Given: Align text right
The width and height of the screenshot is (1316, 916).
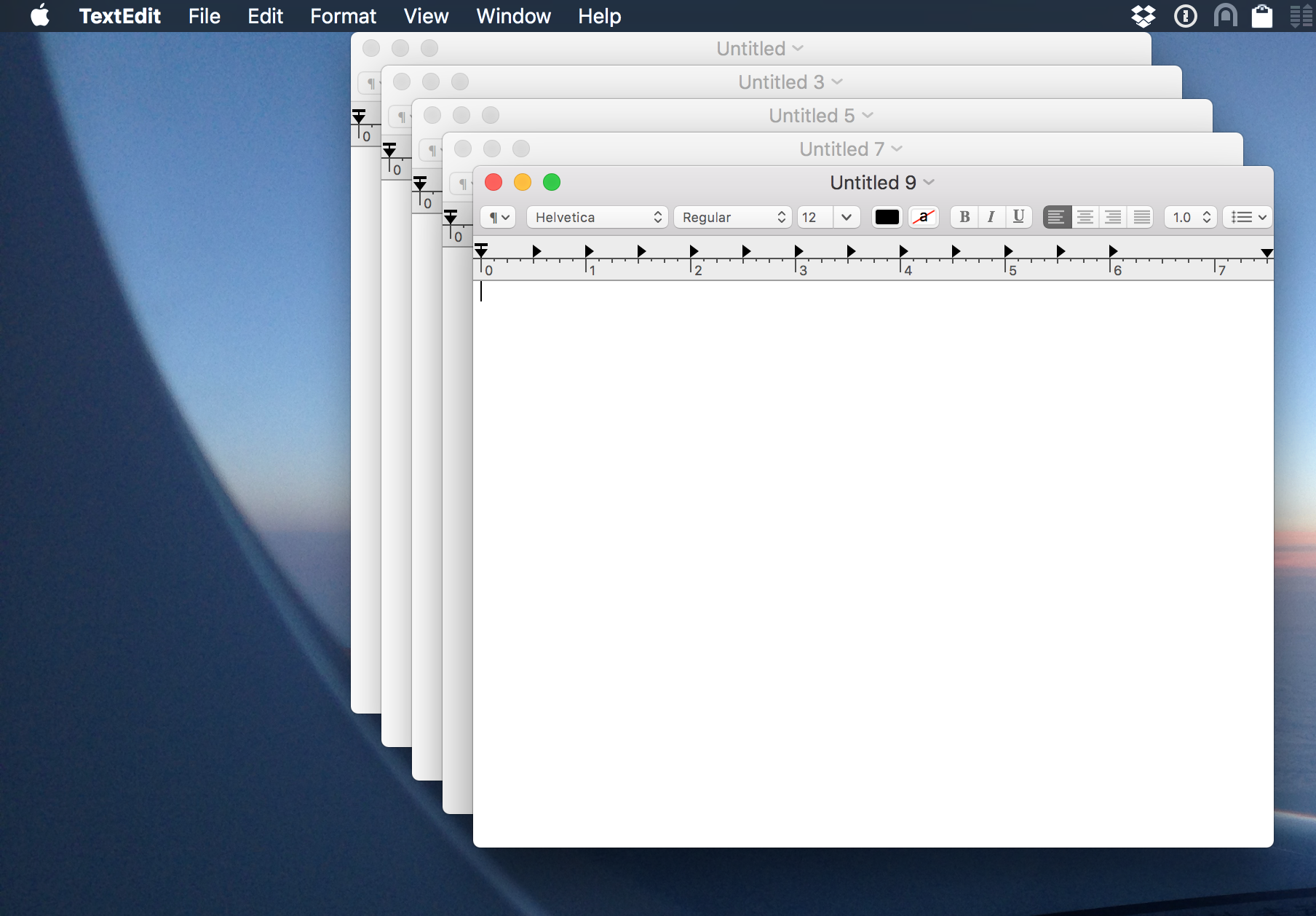Looking at the screenshot, I should tap(1113, 217).
